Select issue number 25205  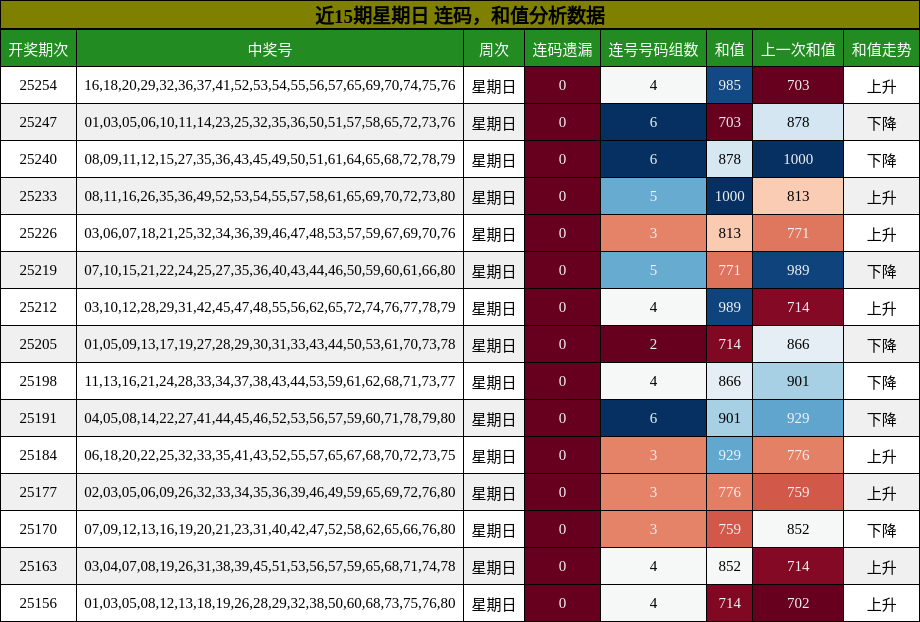click(38, 344)
